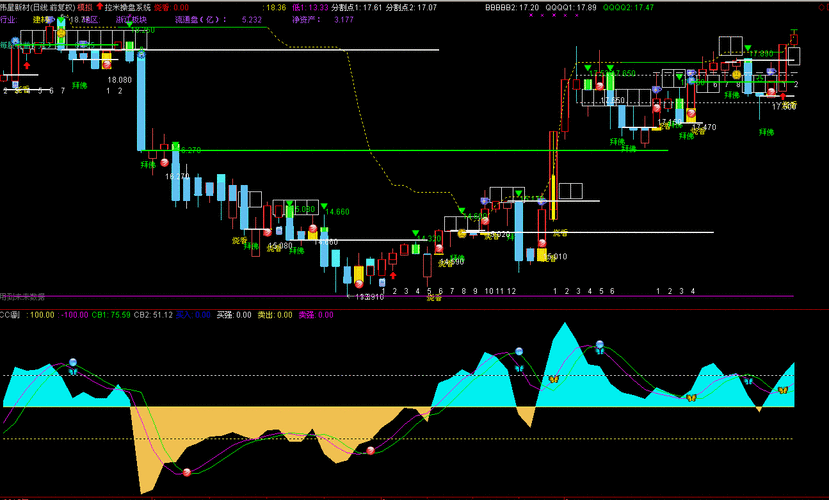
Task: Click the green horizontal line at 16.270
Action: click(400, 150)
